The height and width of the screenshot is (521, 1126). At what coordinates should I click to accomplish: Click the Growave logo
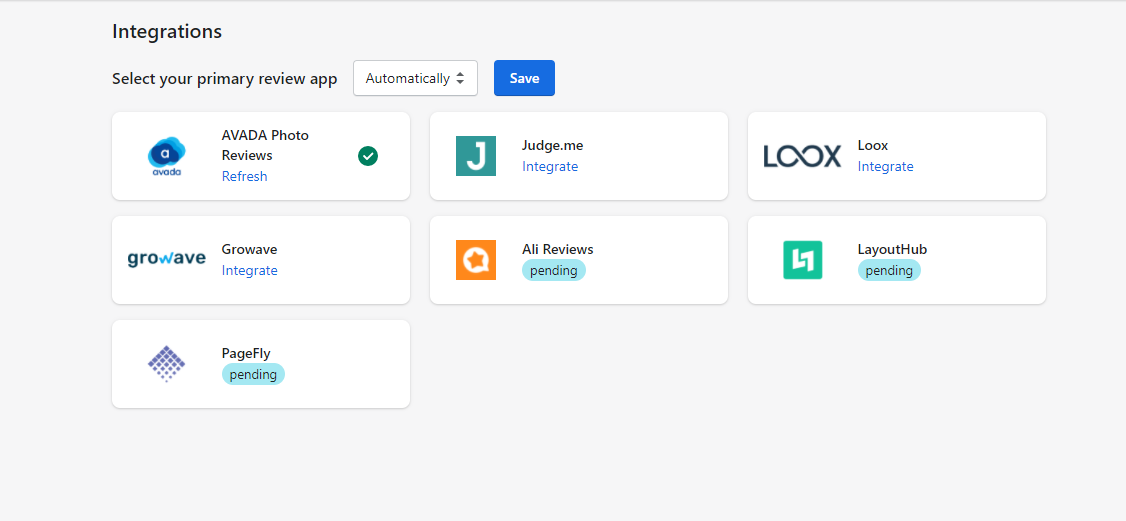[167, 259]
